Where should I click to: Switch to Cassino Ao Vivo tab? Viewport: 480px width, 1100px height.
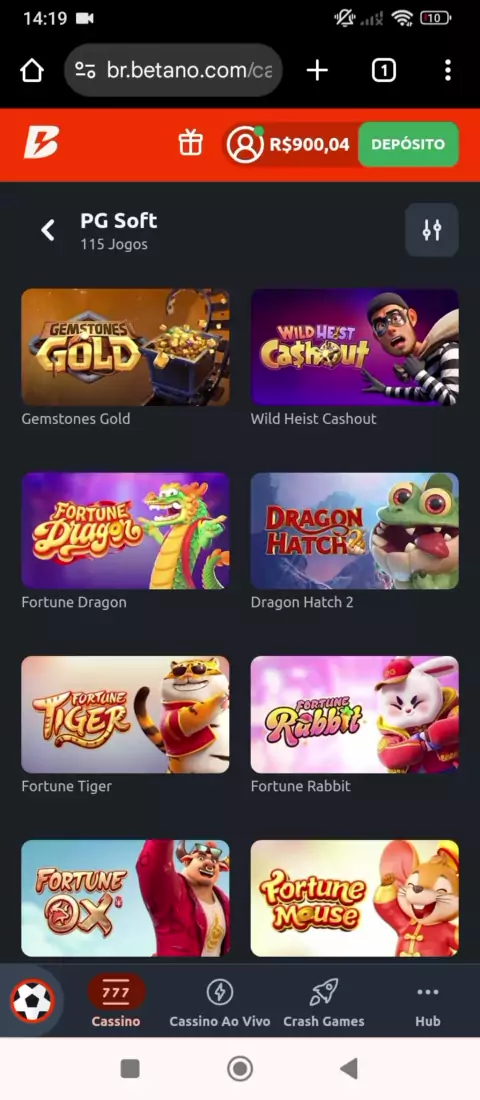point(220,1002)
